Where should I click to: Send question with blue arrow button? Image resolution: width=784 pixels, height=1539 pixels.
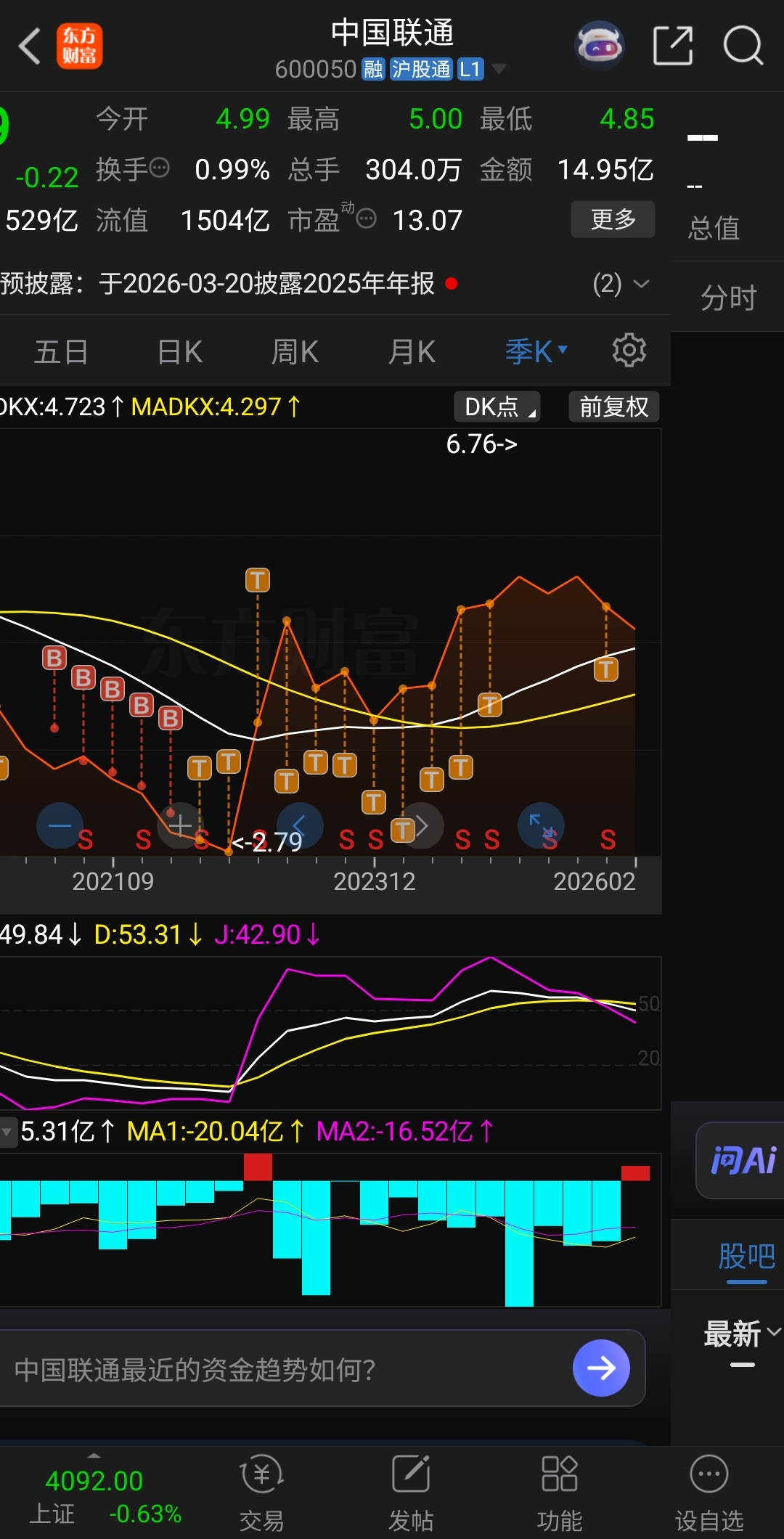(x=601, y=1368)
